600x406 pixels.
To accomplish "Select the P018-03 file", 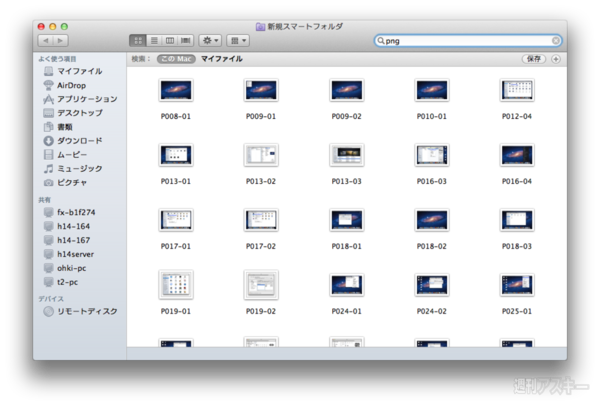I will (x=517, y=220).
